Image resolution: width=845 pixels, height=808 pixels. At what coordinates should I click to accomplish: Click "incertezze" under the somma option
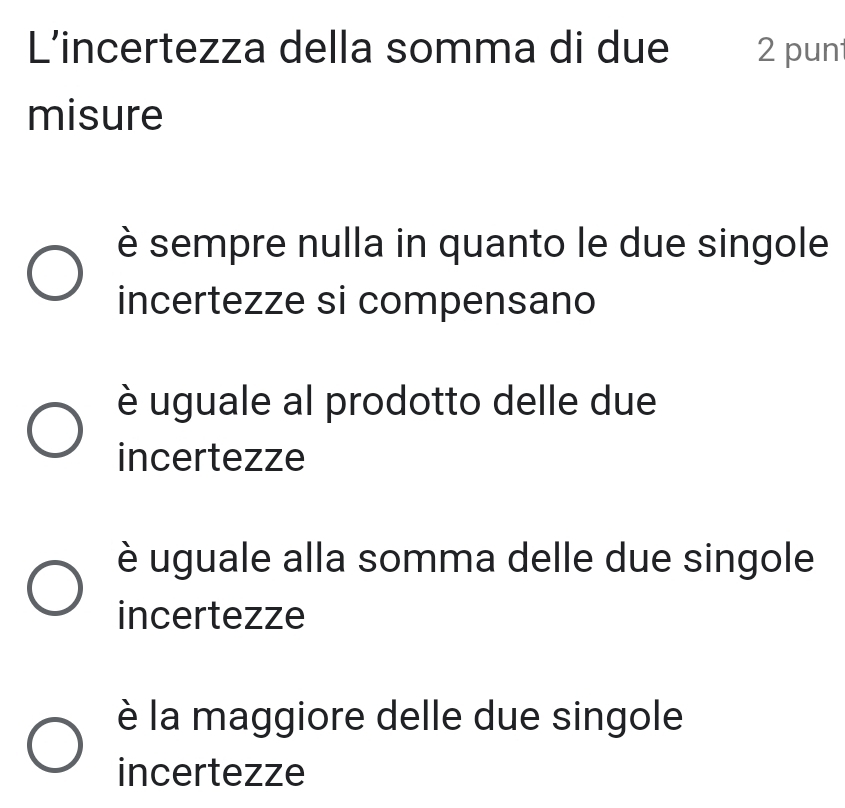pos(211,615)
